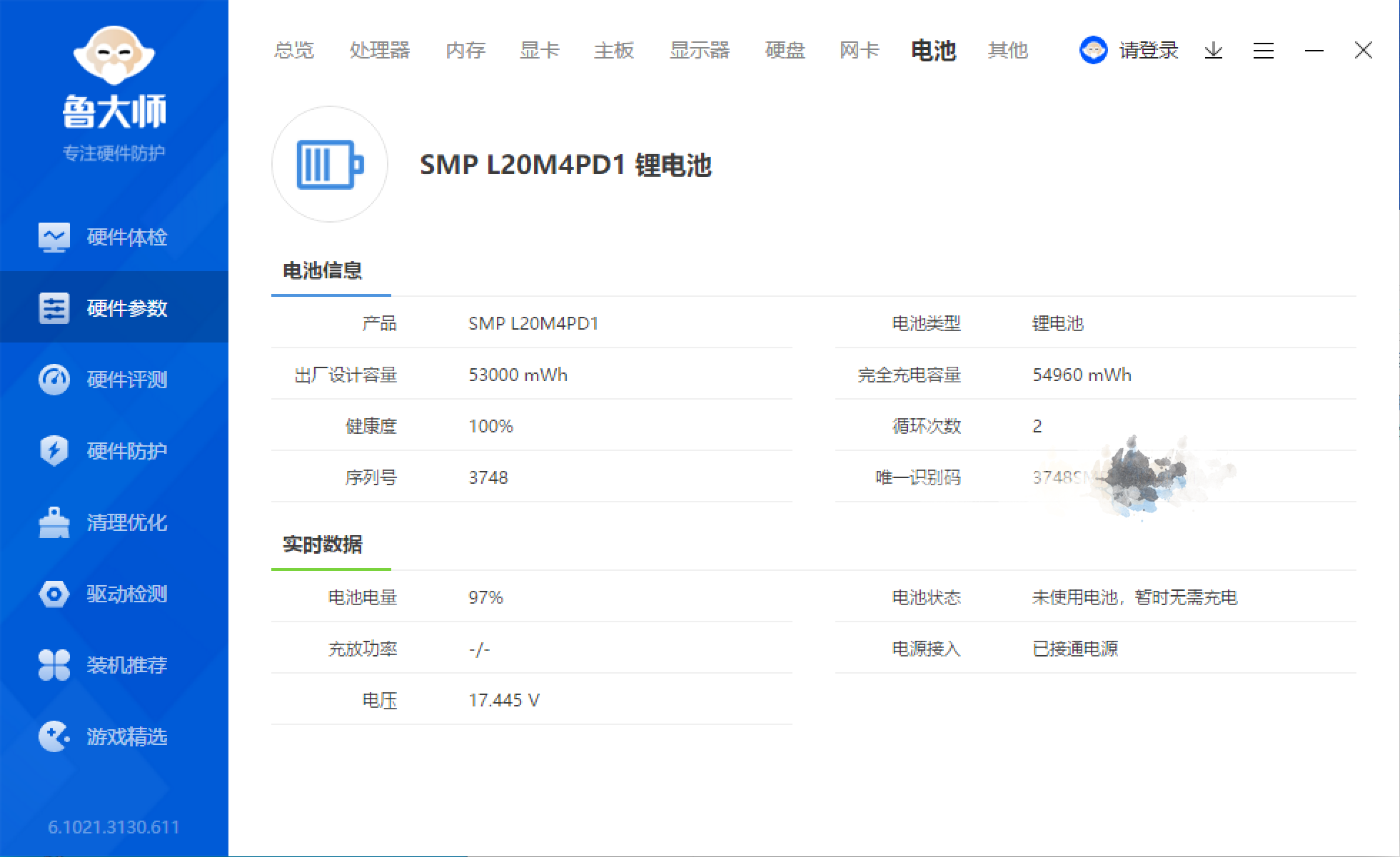The image size is (1400, 857).
Task: Select the 硬件参数 sliders icon
Action: tap(54, 308)
